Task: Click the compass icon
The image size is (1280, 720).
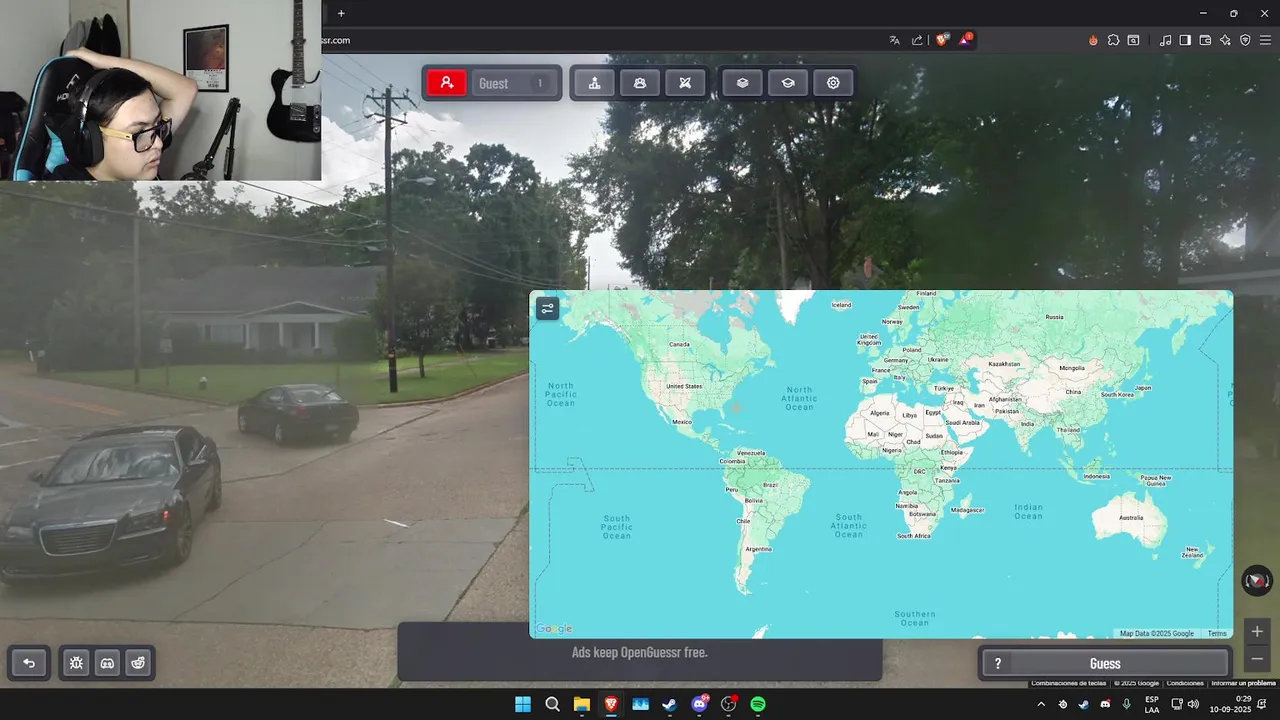Action: (x=1257, y=580)
